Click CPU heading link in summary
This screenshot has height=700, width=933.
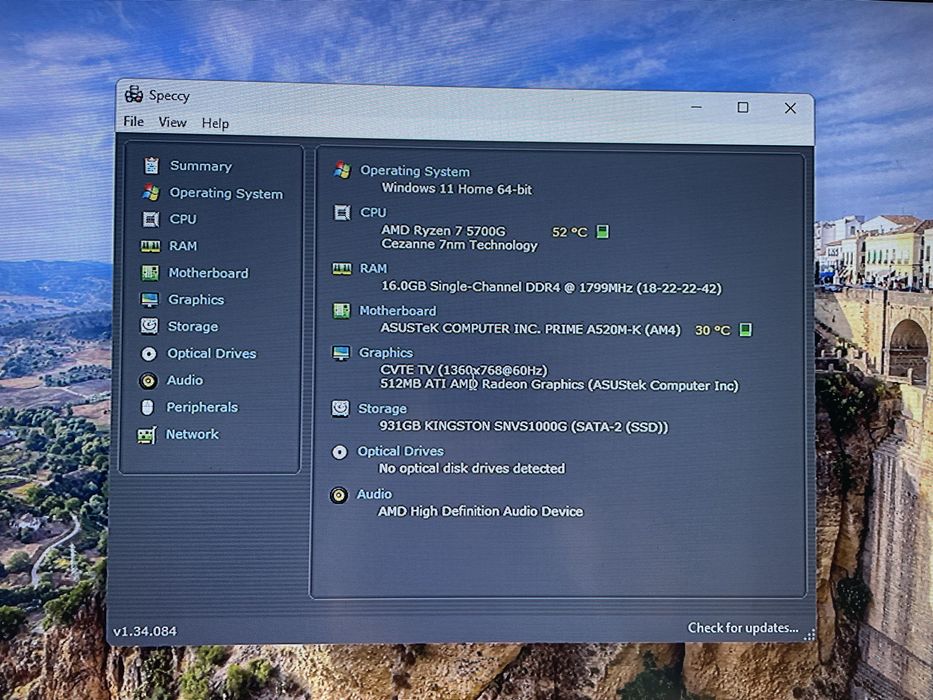pyautogui.click(x=373, y=212)
